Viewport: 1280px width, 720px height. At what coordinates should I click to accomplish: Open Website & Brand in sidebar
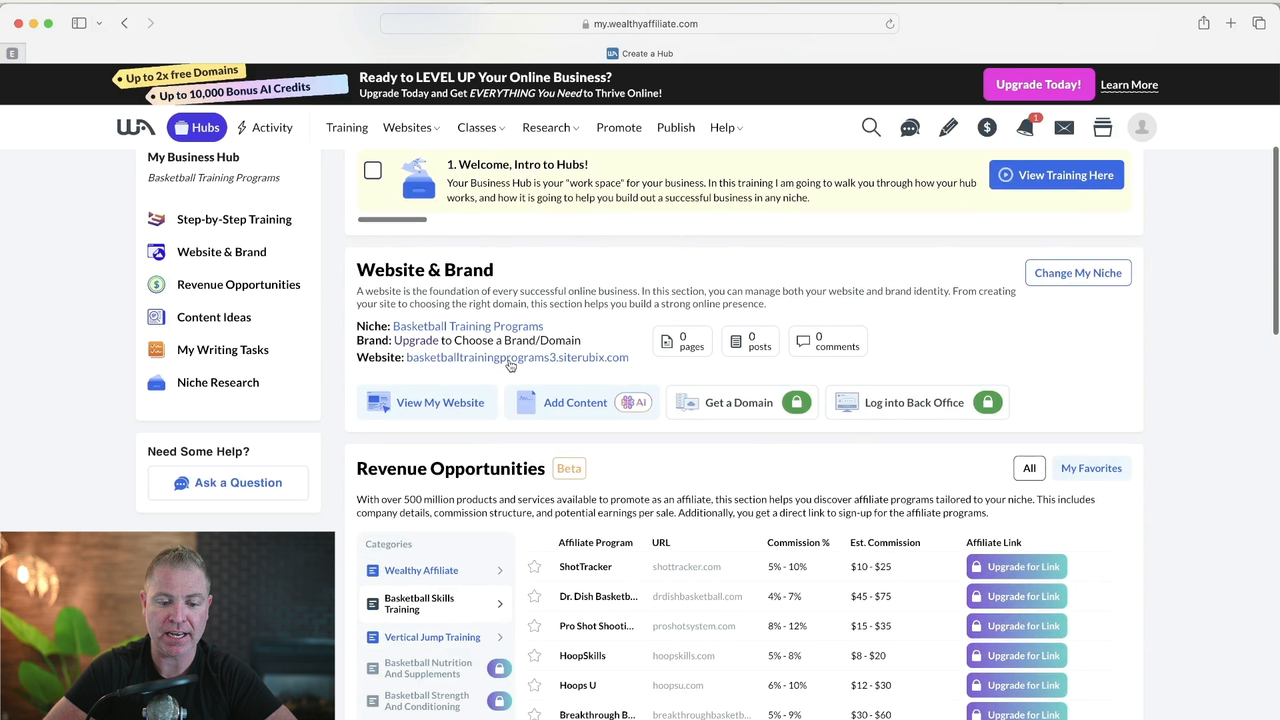click(x=221, y=252)
